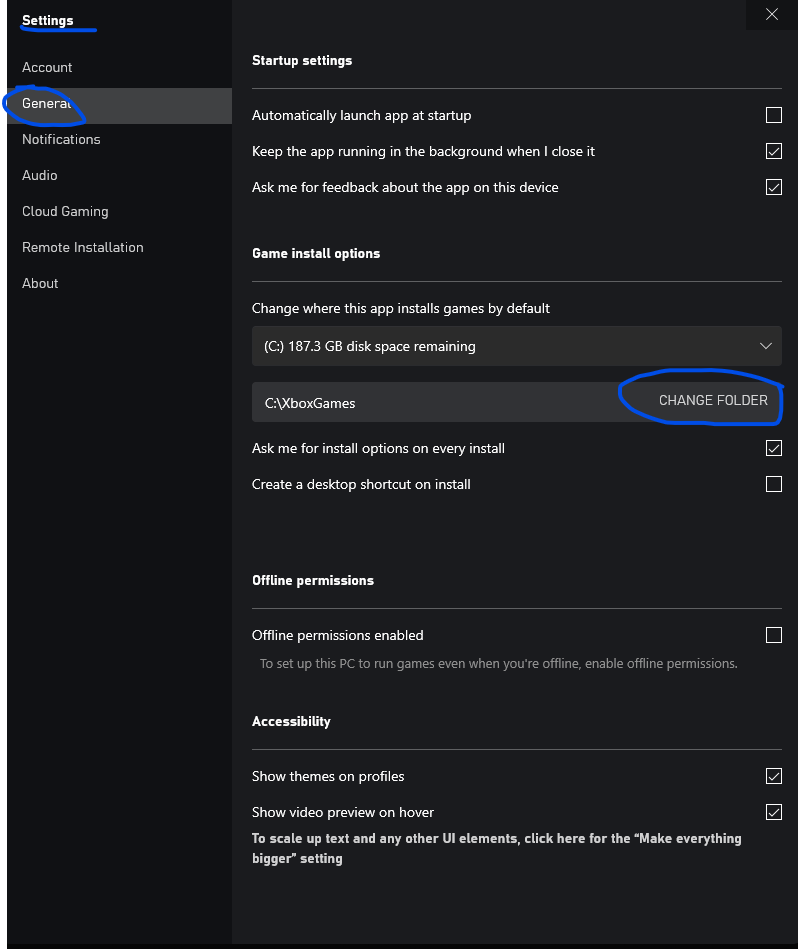Open the Account settings section
Screen dimensions: 798x949
pyautogui.click(x=47, y=67)
